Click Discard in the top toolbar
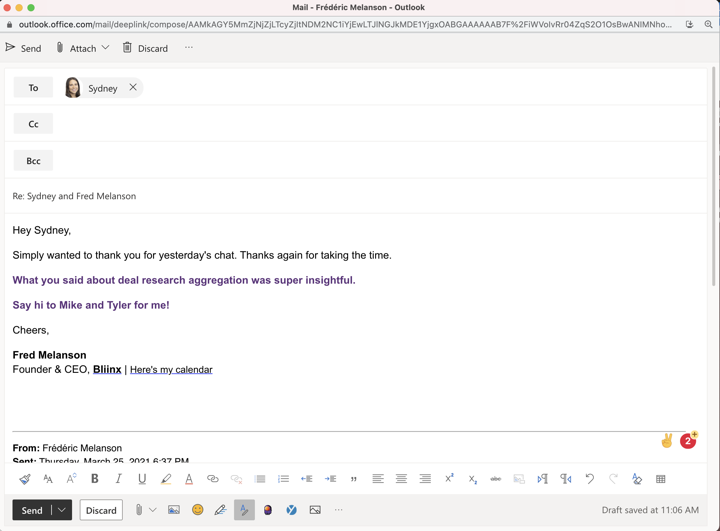This screenshot has height=531, width=720. [x=145, y=48]
